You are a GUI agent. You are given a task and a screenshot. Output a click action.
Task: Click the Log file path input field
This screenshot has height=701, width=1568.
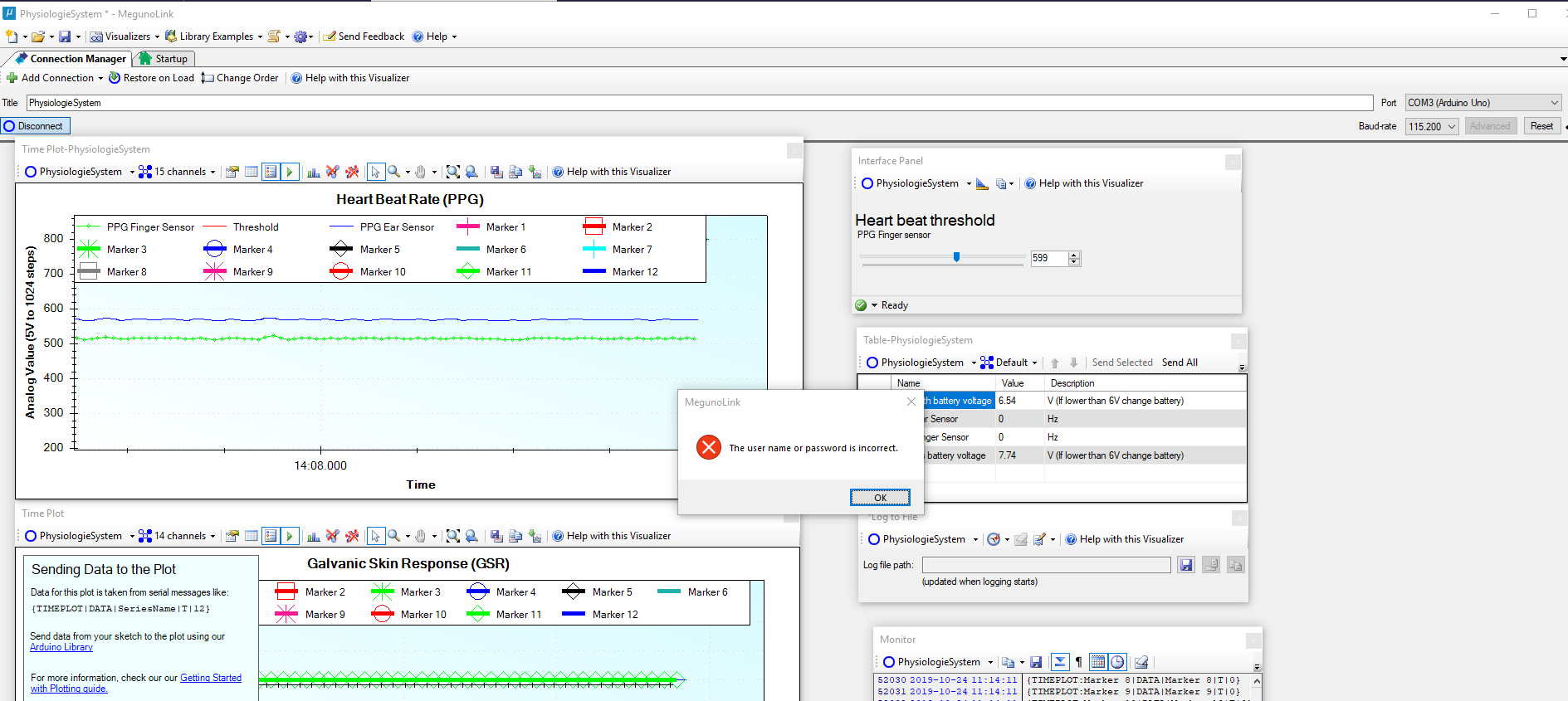pyautogui.click(x=1046, y=565)
